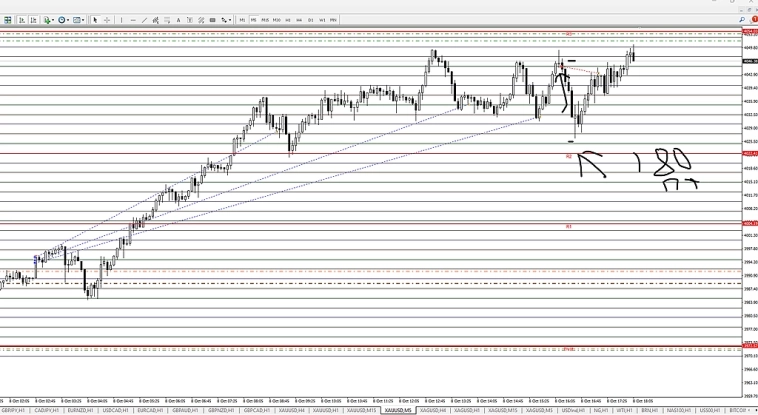Select the standard arrow cursor tool
Image resolution: width=758 pixels, height=415 pixels.
(96, 20)
